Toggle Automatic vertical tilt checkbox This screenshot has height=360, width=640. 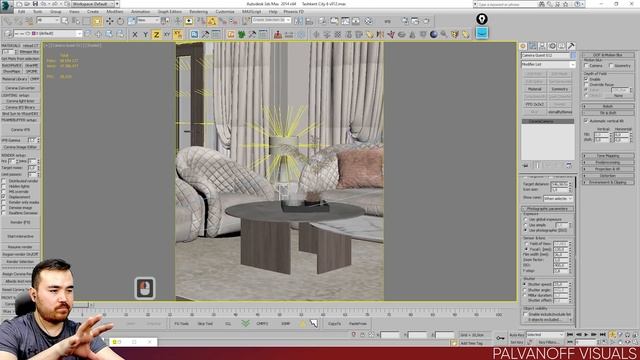(x=587, y=121)
